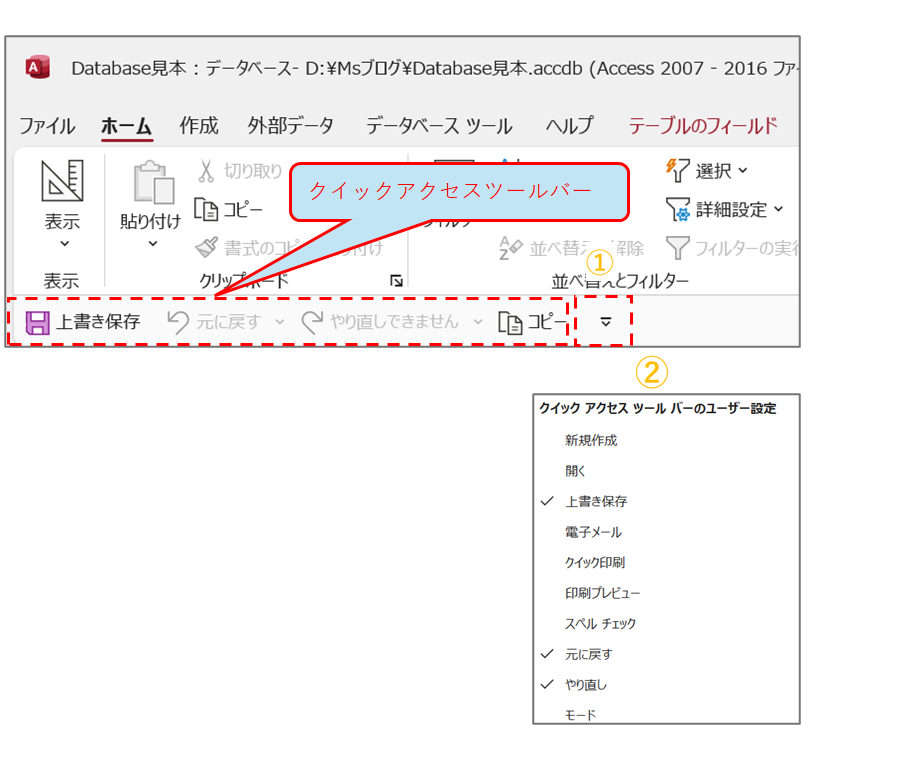
Task: Uncheck やり直し in the customize menu
Action: coord(585,685)
